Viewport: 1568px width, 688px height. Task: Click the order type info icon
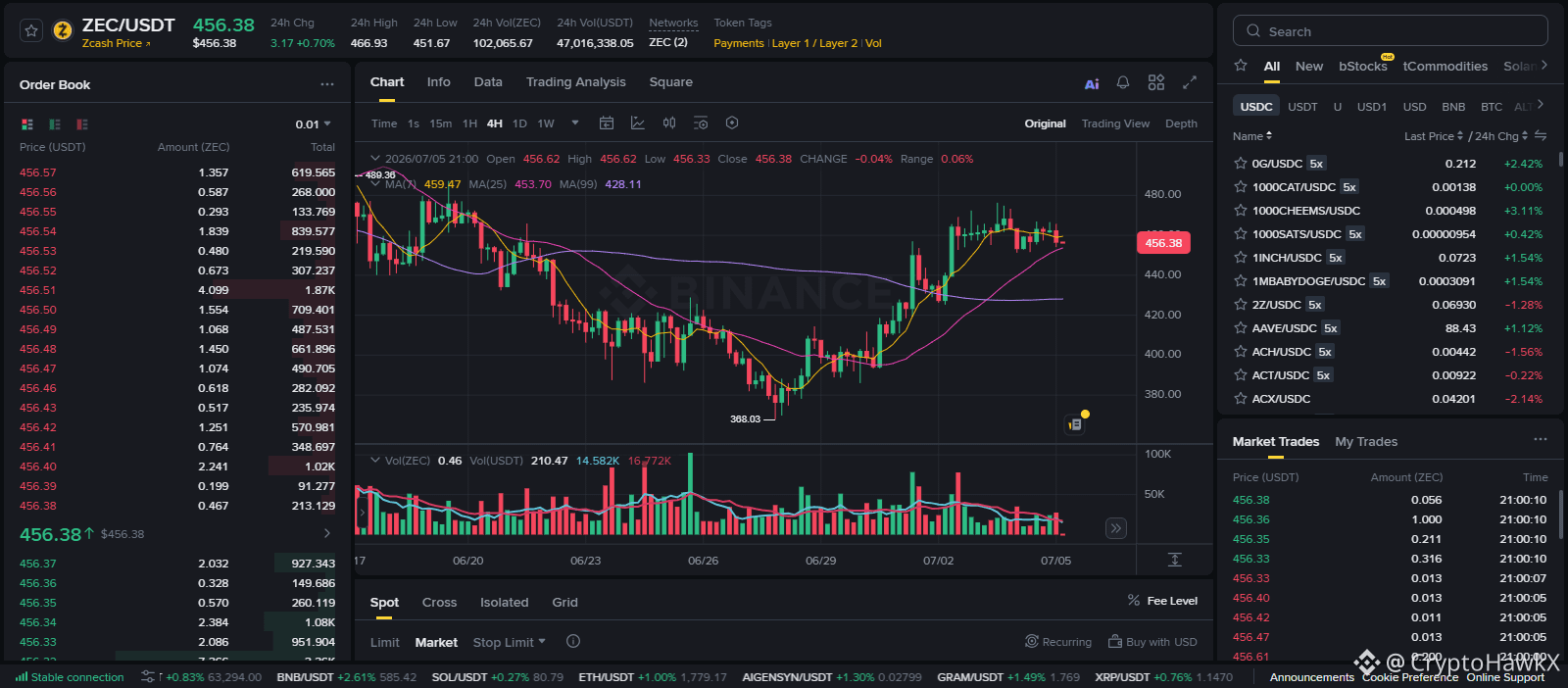click(573, 641)
